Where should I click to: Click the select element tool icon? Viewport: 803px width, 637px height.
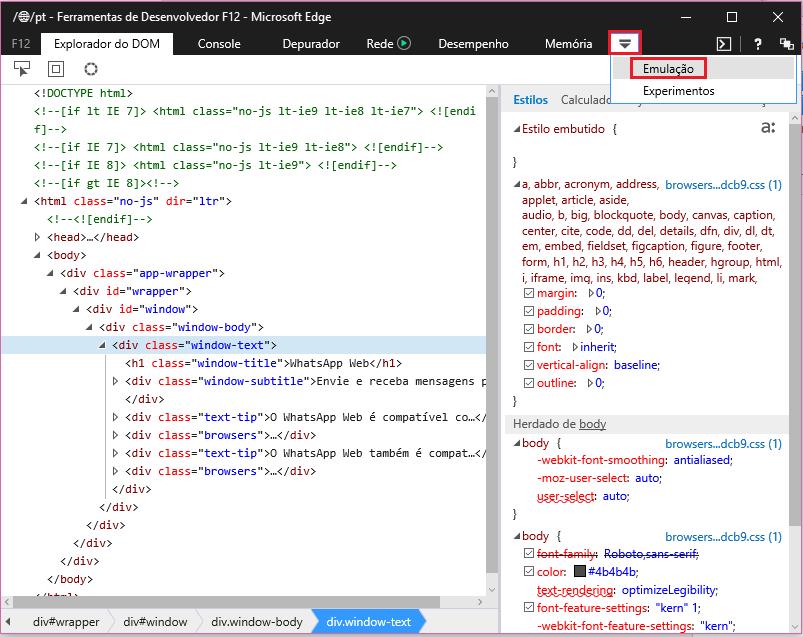coord(21,69)
